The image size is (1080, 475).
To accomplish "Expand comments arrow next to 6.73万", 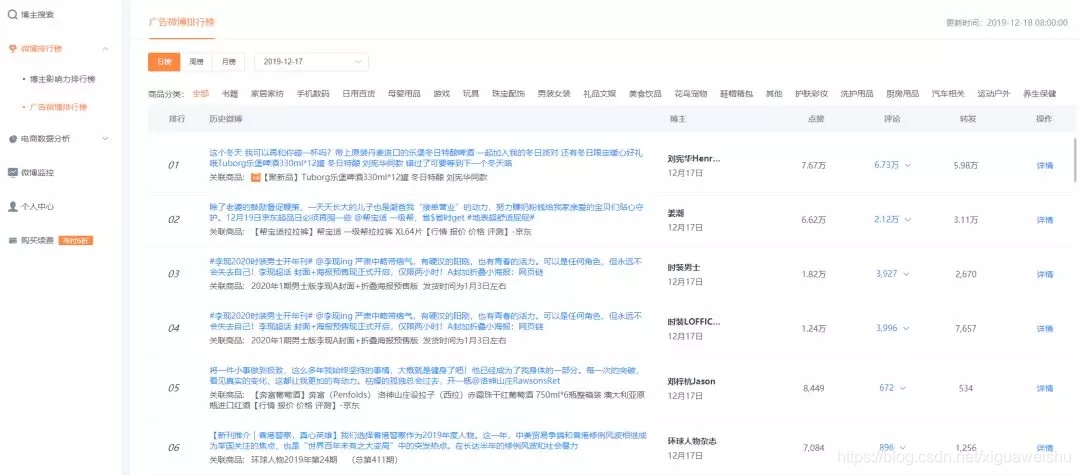I will [908, 165].
